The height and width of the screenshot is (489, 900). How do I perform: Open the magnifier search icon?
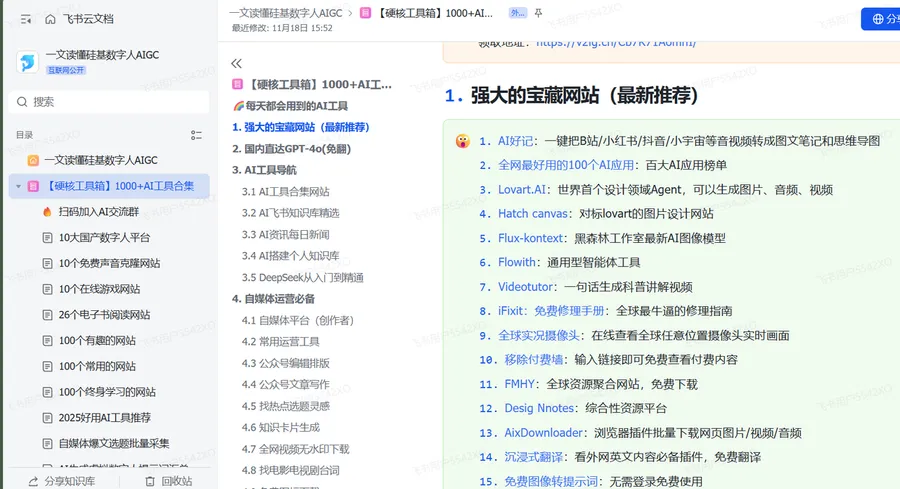(x=22, y=102)
